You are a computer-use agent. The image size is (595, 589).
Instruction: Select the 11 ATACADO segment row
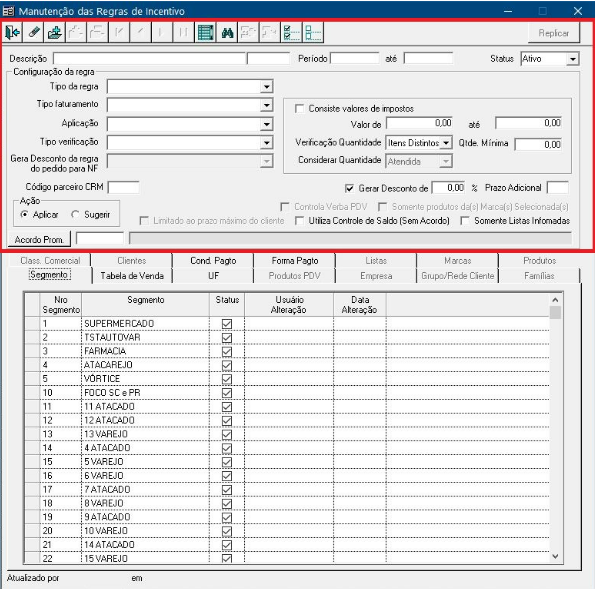pyautogui.click(x=287, y=406)
